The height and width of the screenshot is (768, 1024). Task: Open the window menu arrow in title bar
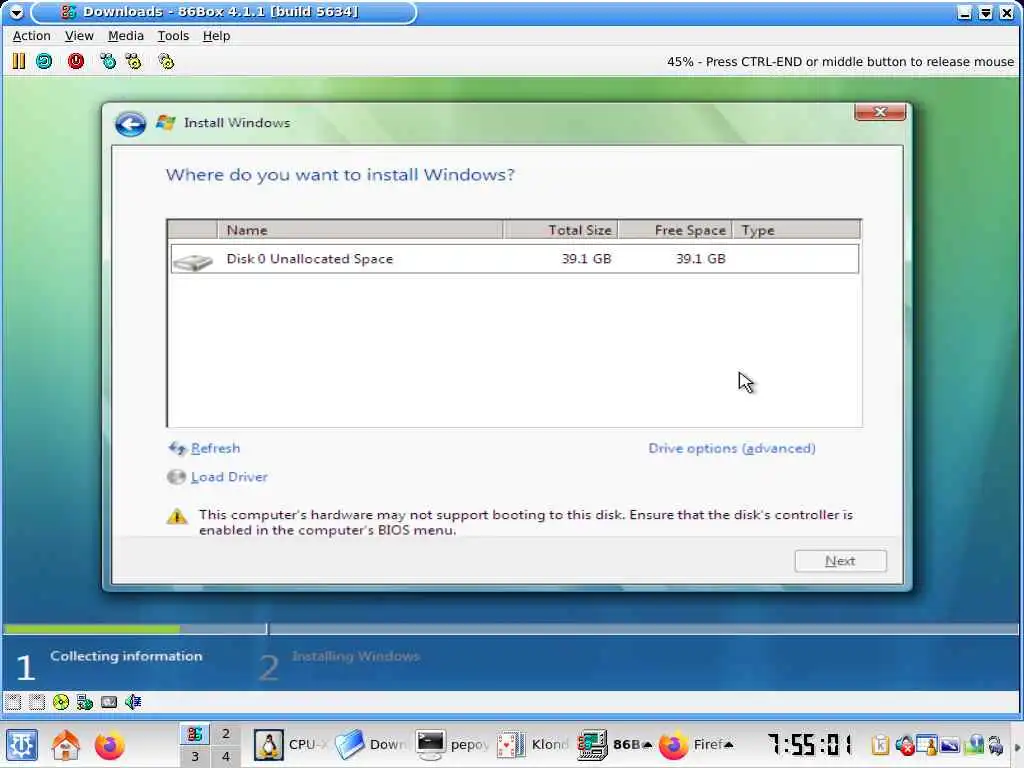[16, 12]
